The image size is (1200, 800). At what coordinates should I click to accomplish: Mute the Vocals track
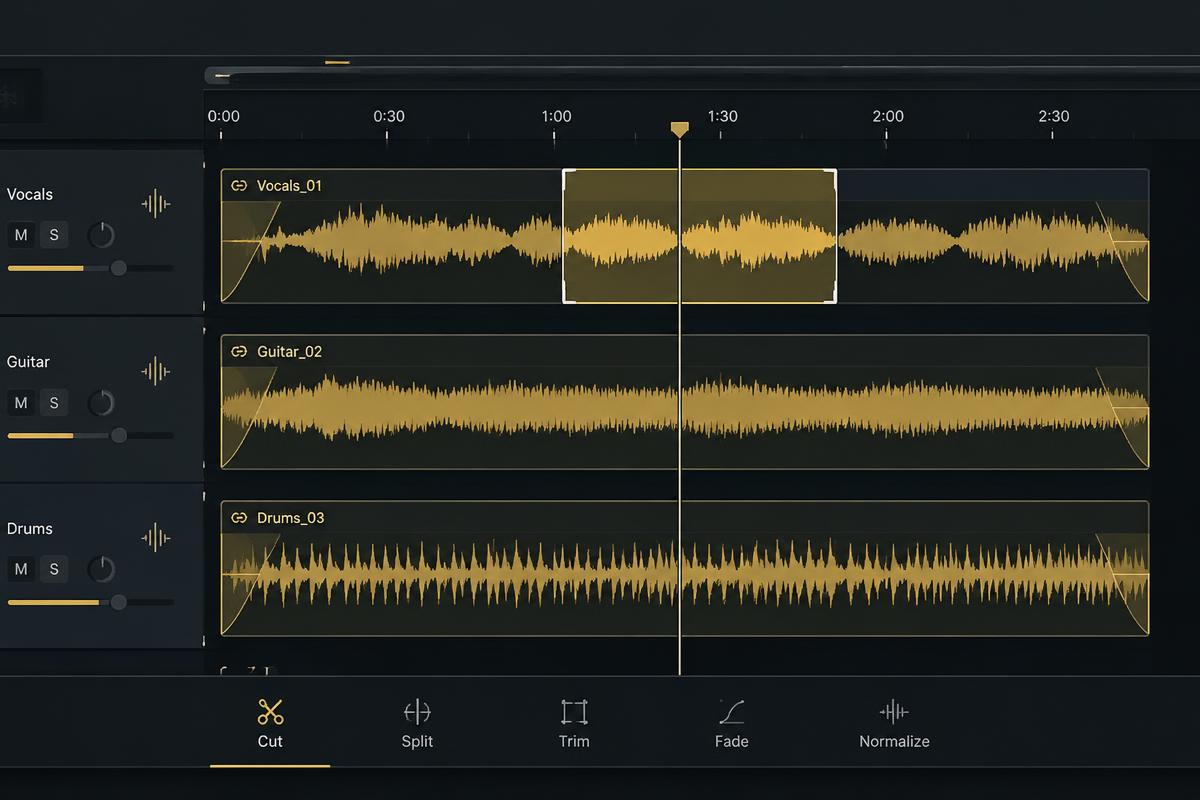[21, 236]
